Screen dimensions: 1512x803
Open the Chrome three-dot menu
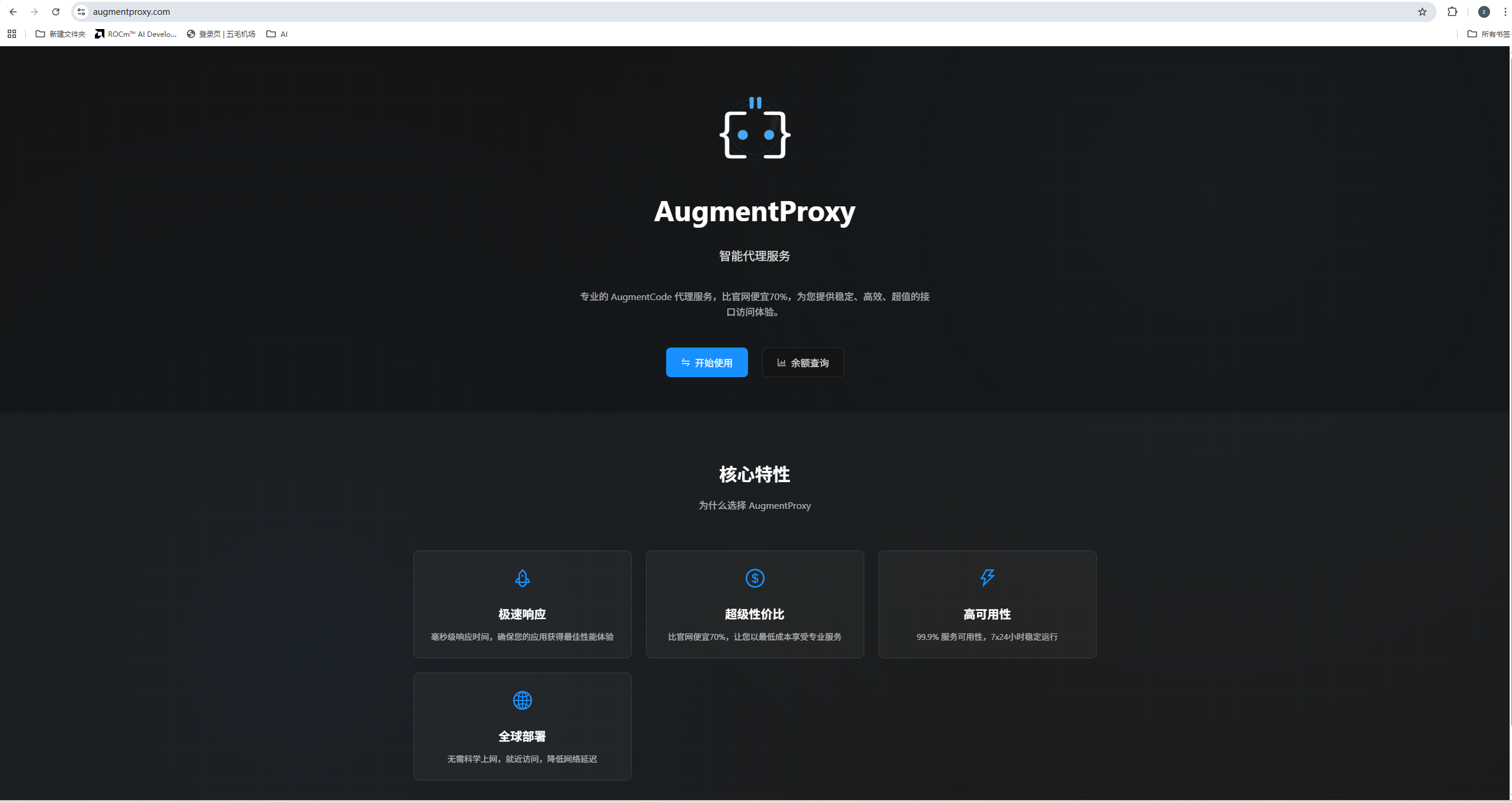tap(1505, 12)
